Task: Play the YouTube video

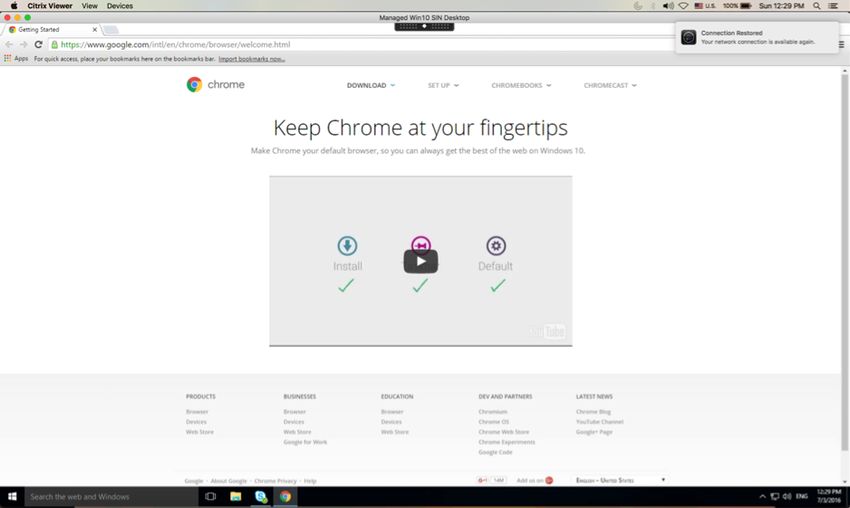Action: pyautogui.click(x=421, y=261)
